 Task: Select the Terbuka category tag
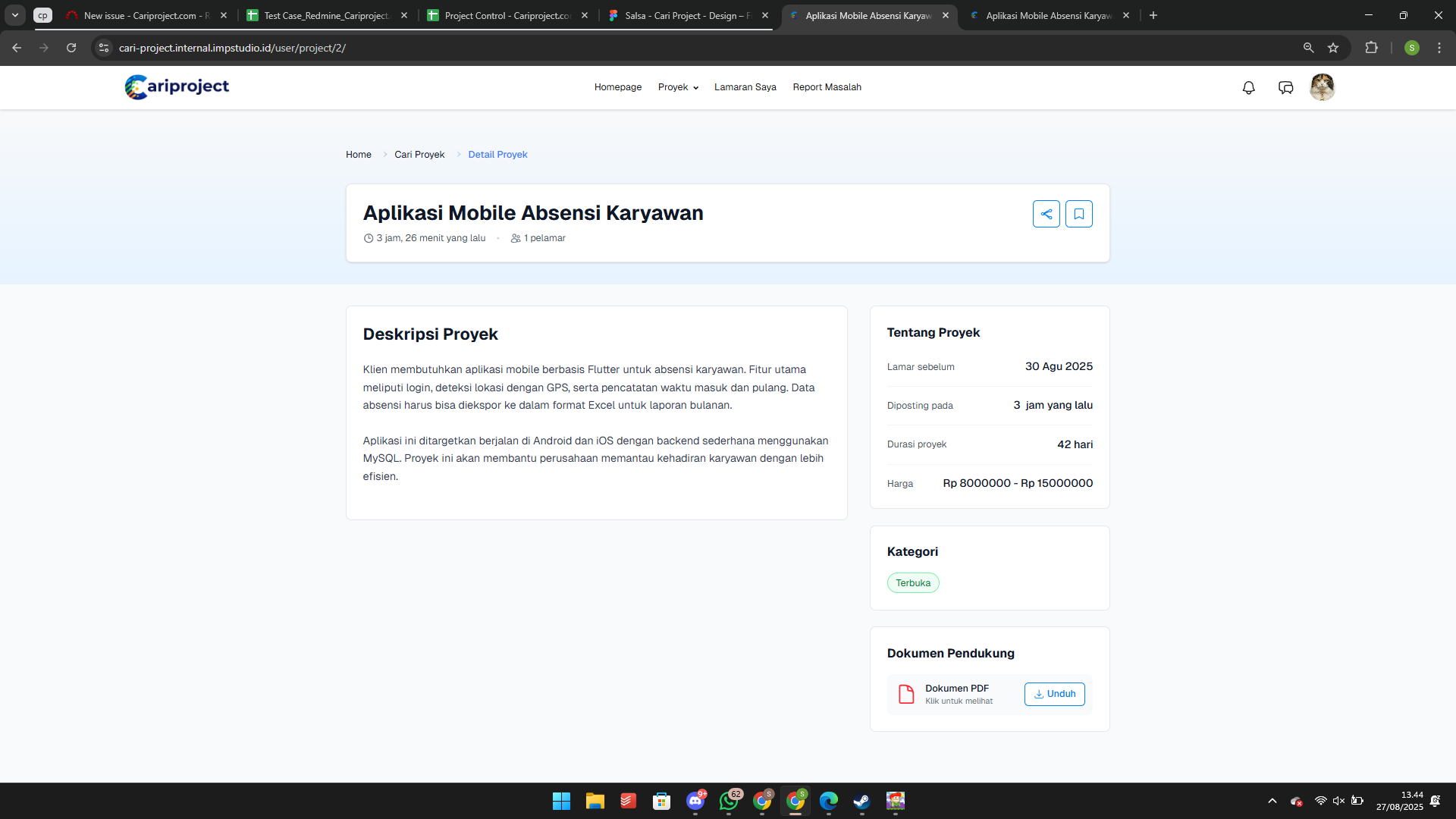(913, 583)
